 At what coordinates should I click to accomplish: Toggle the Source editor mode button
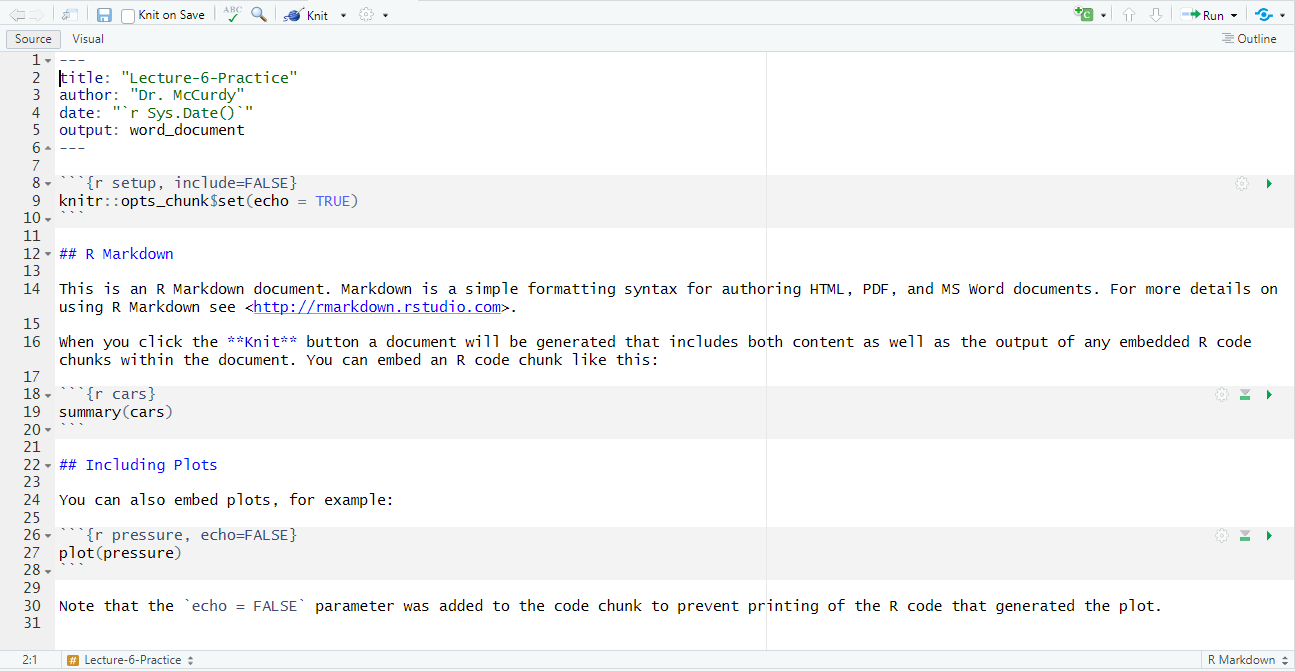(33, 39)
